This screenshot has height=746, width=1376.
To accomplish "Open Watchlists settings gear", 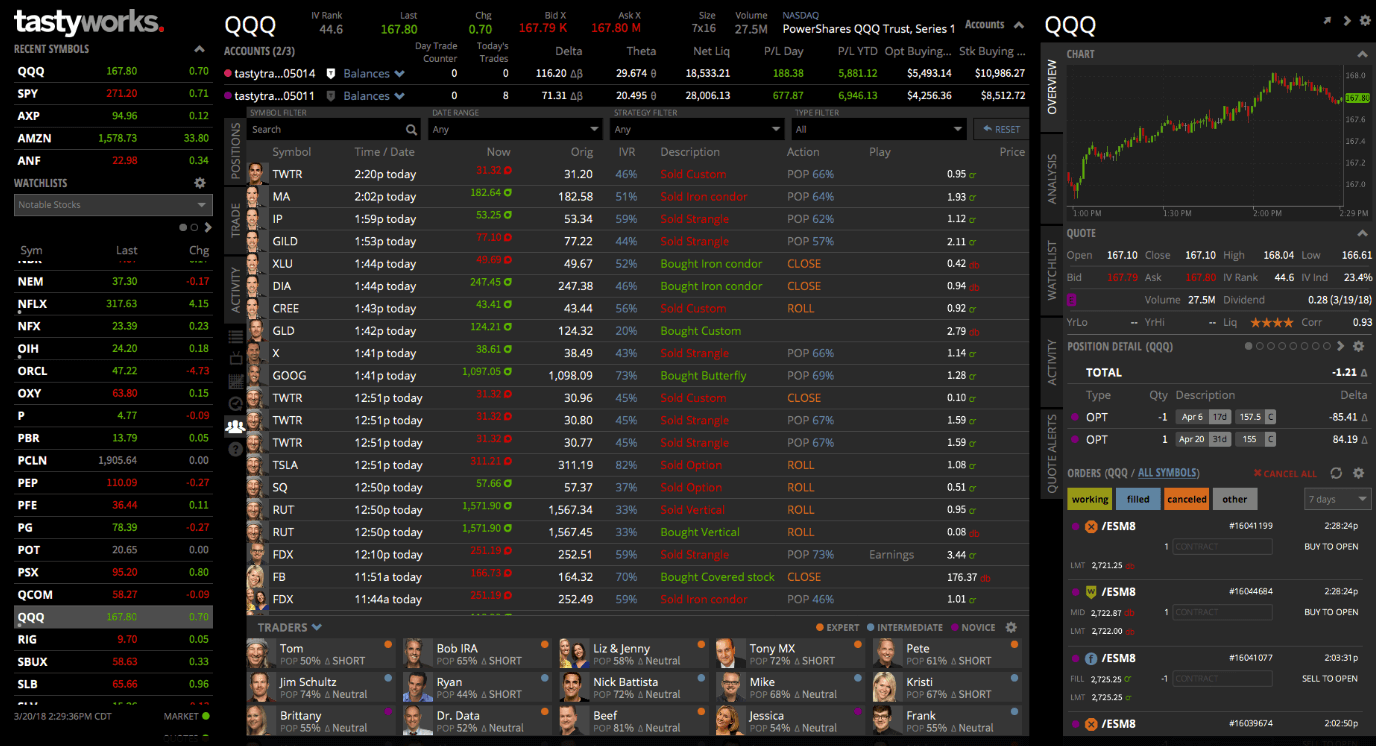I will point(200,184).
